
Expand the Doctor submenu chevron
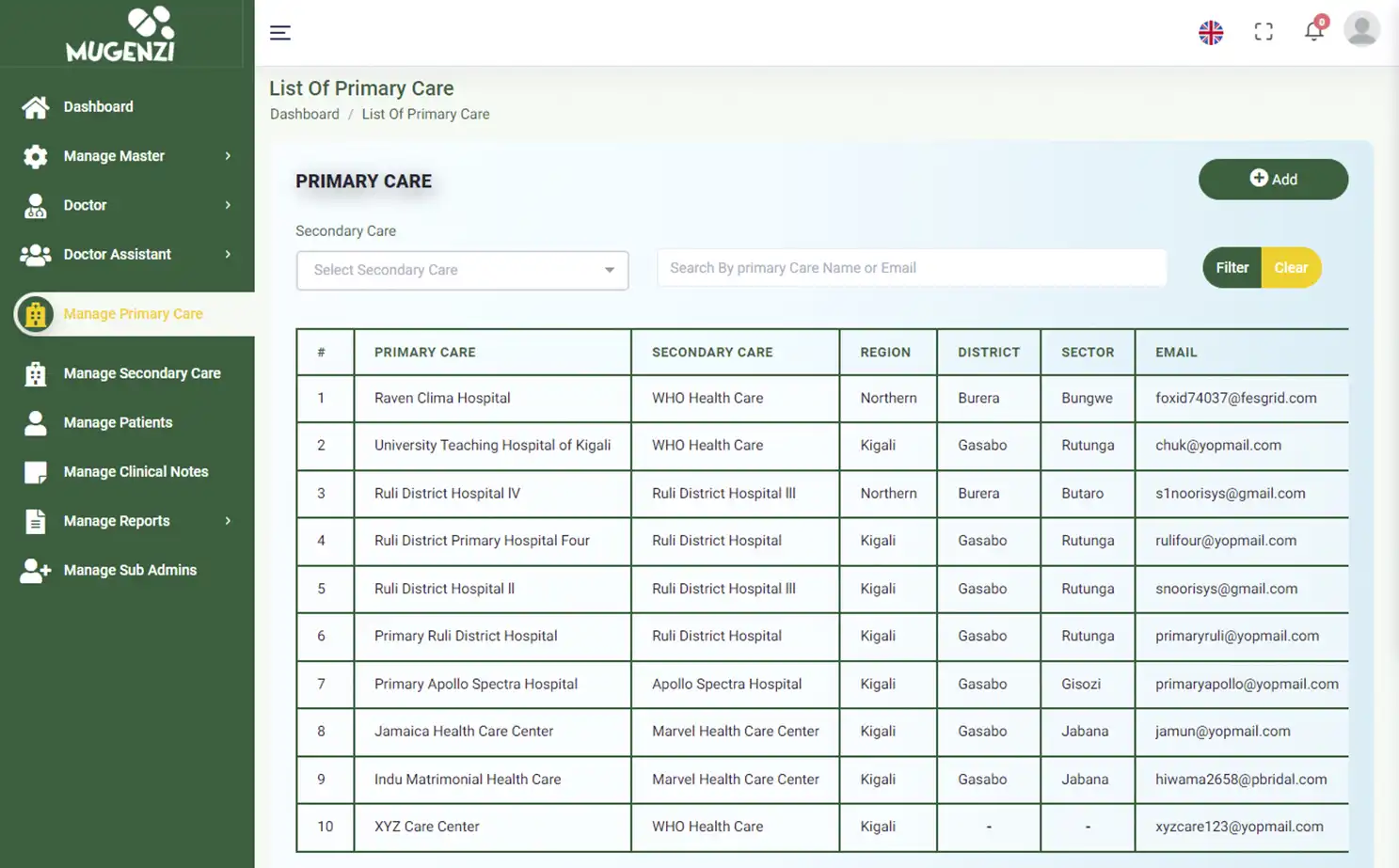(x=228, y=205)
